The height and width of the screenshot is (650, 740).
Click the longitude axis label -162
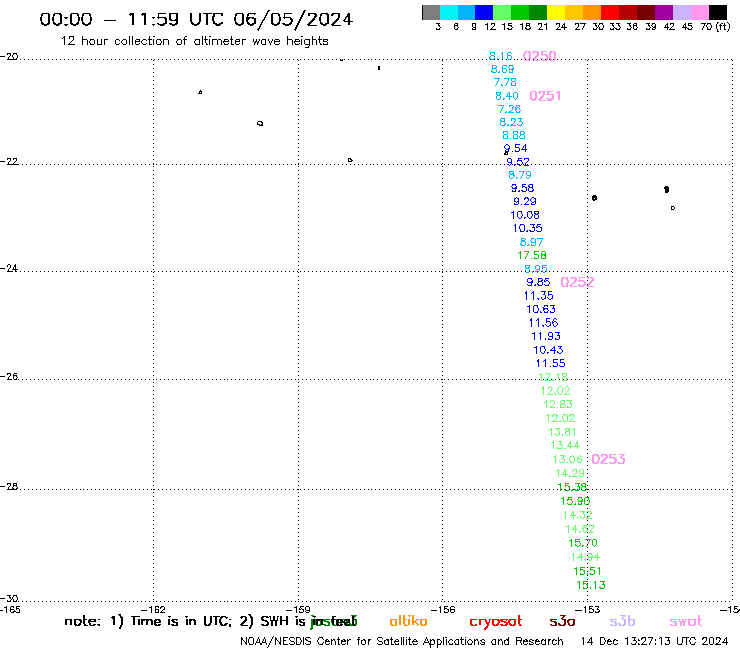tap(153, 609)
